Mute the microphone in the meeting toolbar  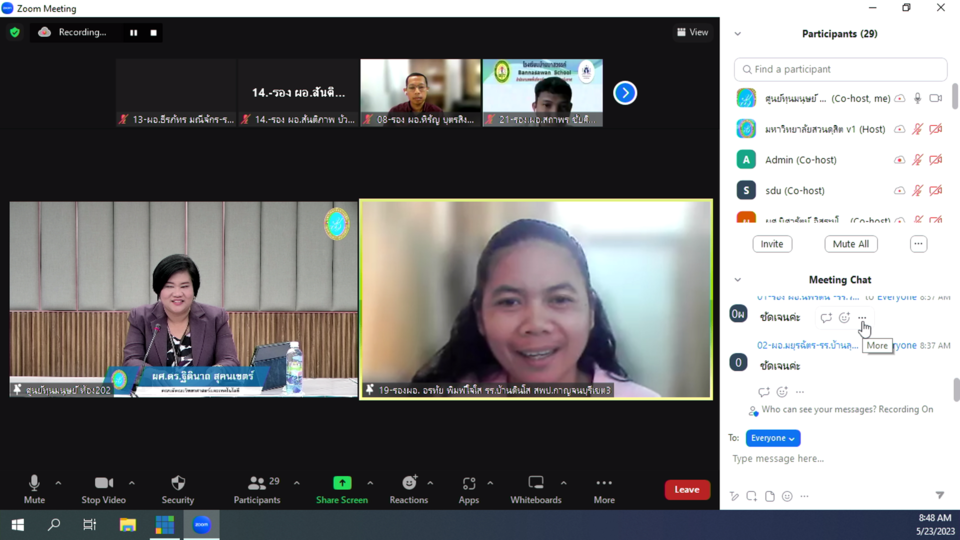point(34,489)
